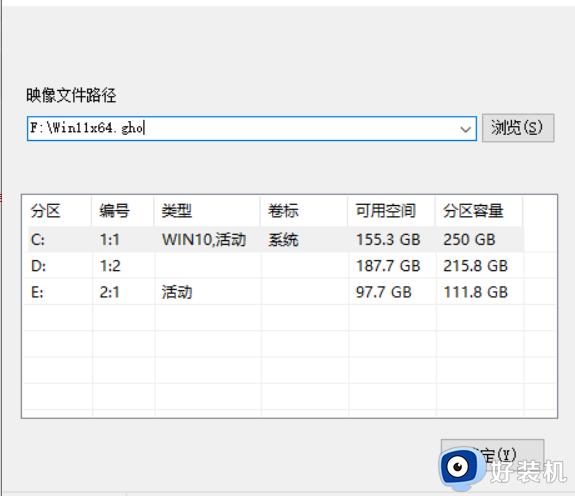Click the 2:1 number cell
The width and height of the screenshot is (575, 496).
point(110,292)
